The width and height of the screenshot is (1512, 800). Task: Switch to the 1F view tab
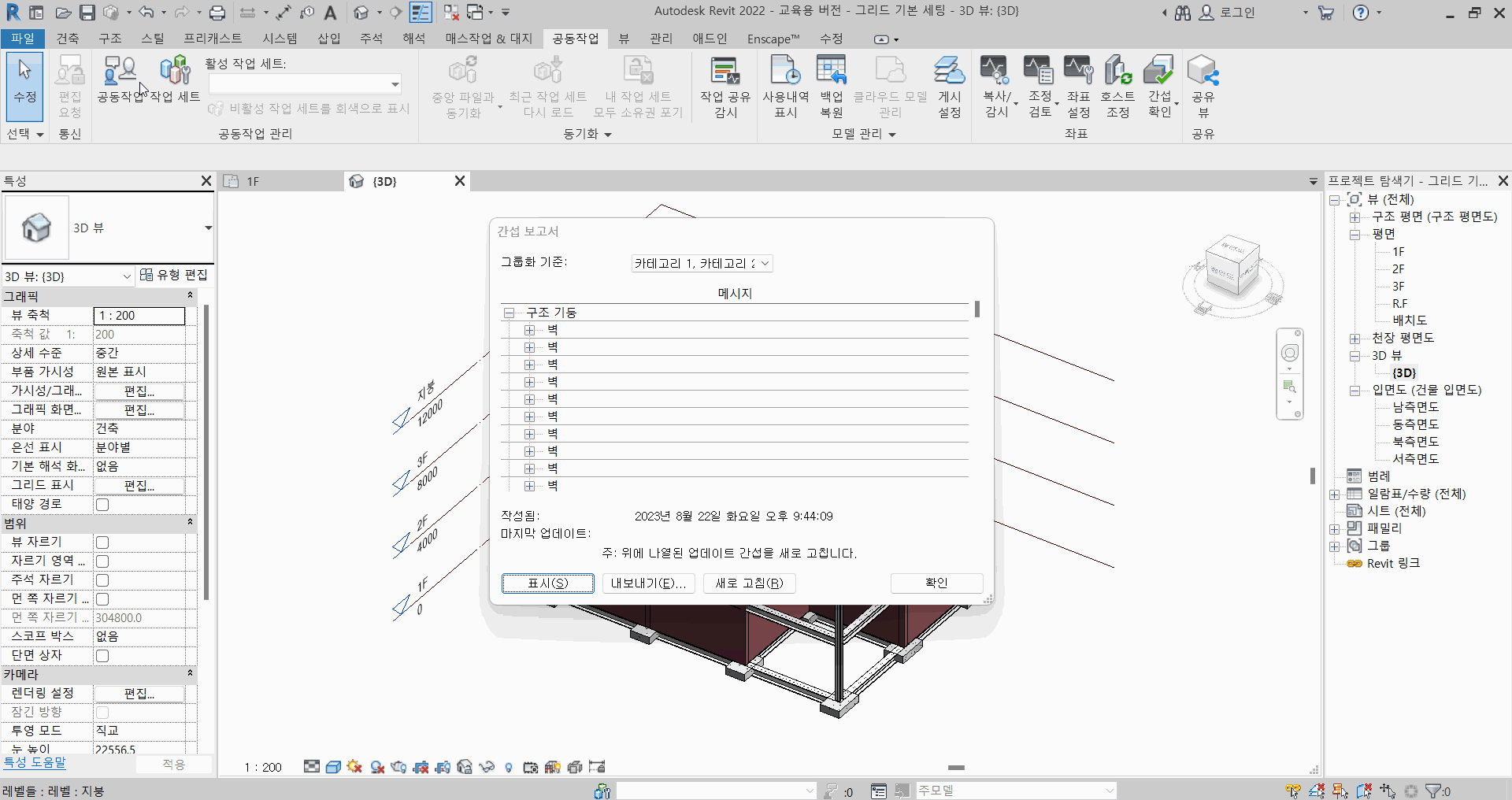pos(281,181)
